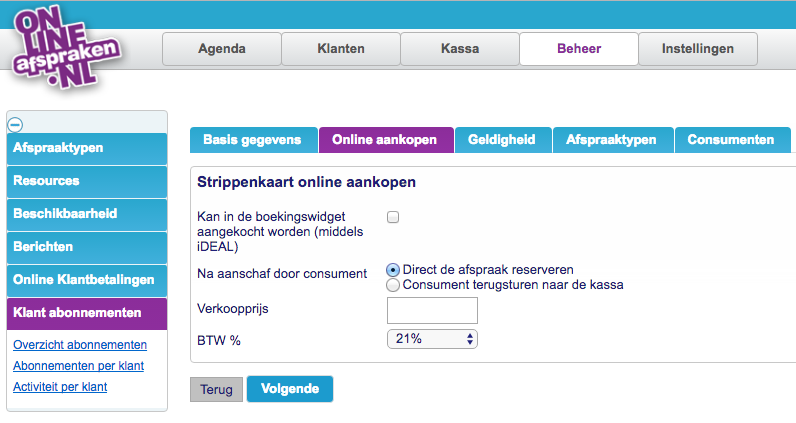This screenshot has width=796, height=423.
Task: Click the Terug button
Action: pos(216,389)
